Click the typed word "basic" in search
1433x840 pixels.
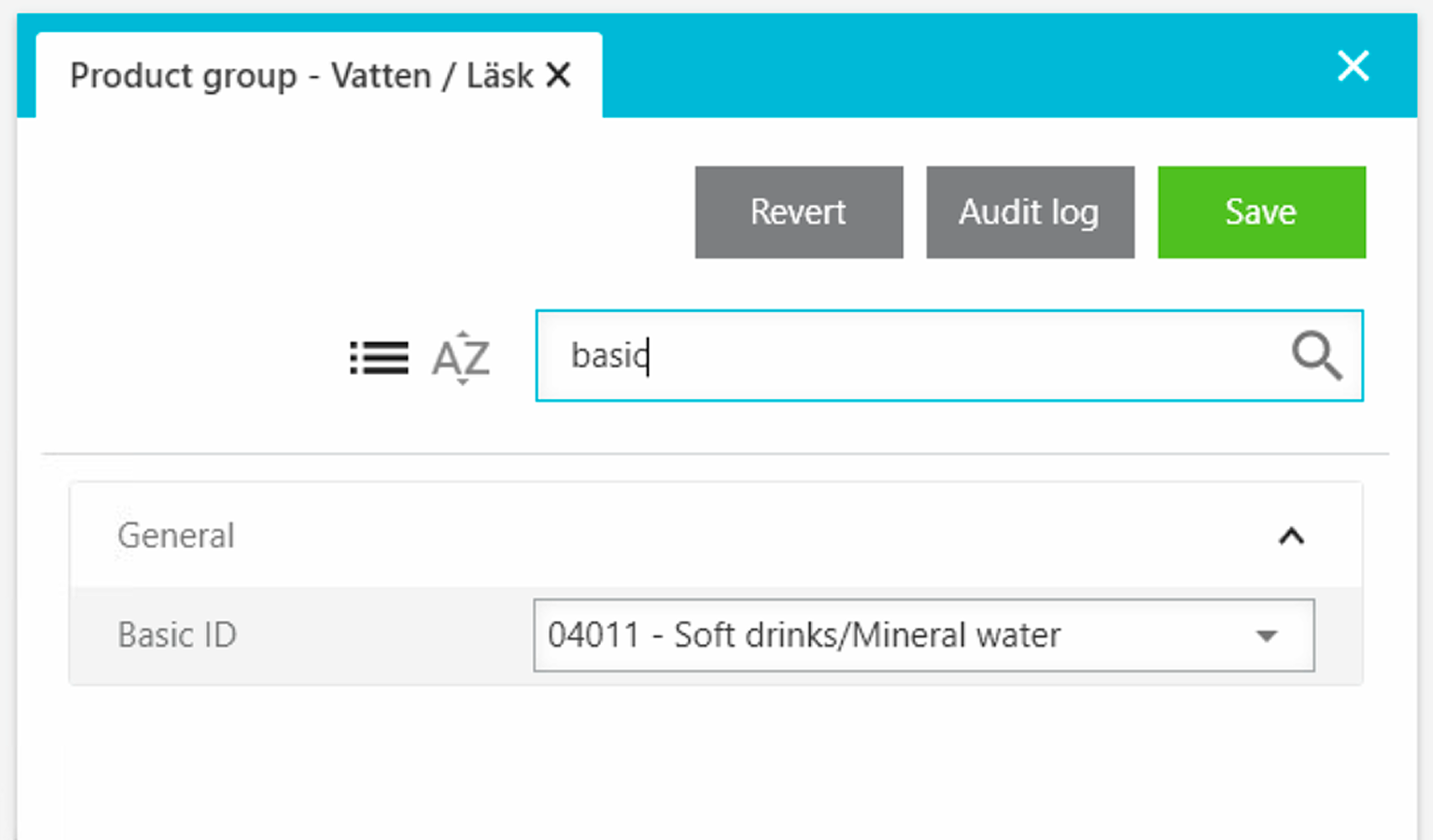(609, 356)
